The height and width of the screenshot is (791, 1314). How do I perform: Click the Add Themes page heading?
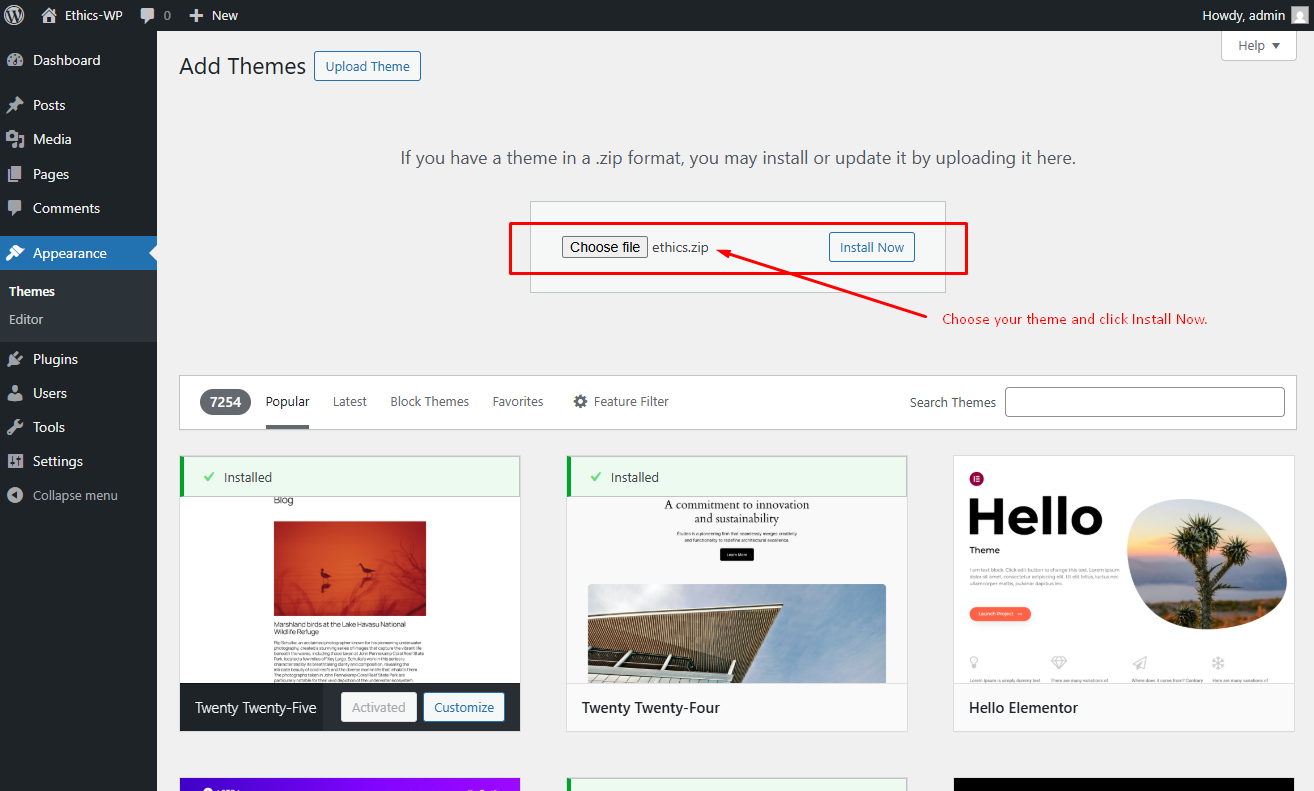pyautogui.click(x=243, y=66)
